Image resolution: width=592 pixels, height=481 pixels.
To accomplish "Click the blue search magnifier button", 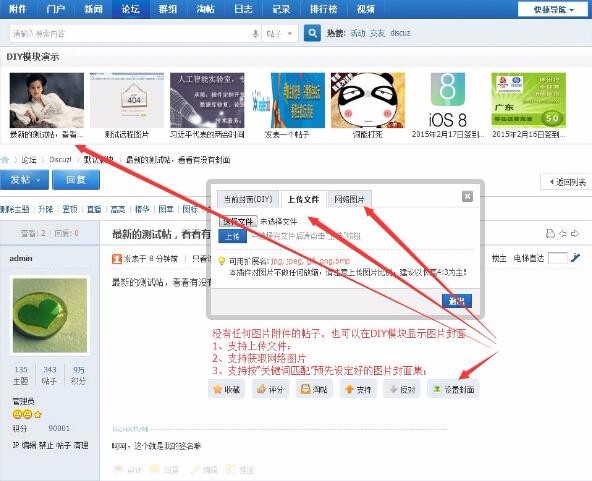I will [x=312, y=33].
